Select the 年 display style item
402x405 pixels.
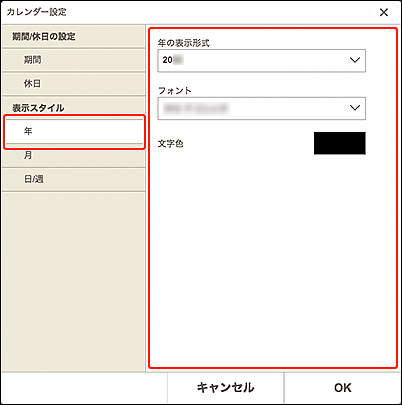tap(74, 132)
